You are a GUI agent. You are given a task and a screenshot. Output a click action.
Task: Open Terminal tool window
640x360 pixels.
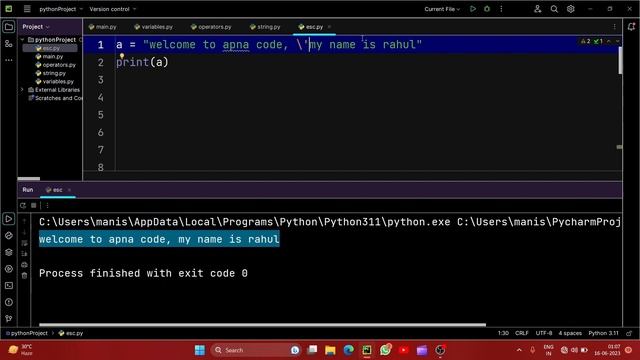click(9, 286)
